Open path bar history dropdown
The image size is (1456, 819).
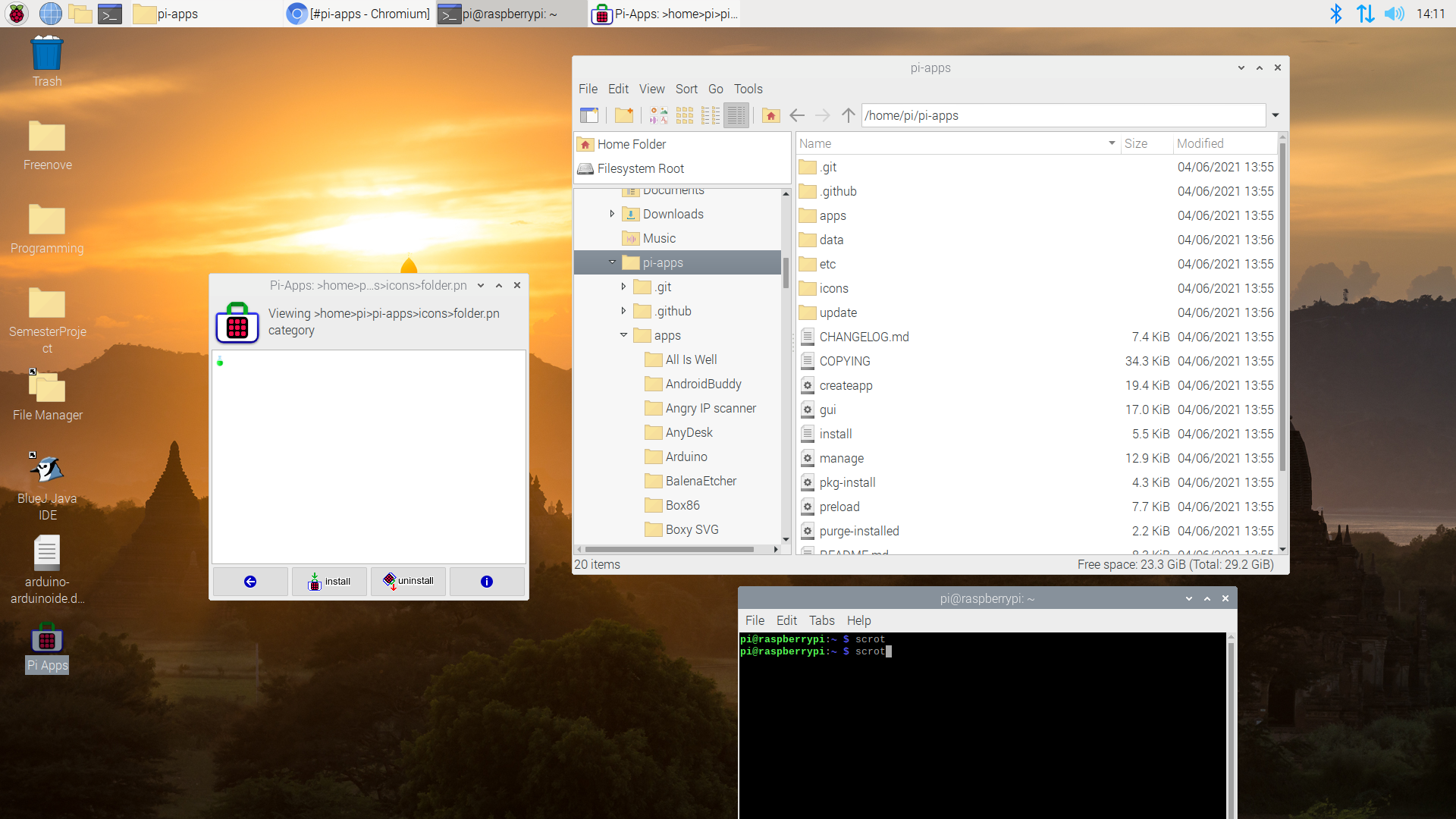(1276, 115)
